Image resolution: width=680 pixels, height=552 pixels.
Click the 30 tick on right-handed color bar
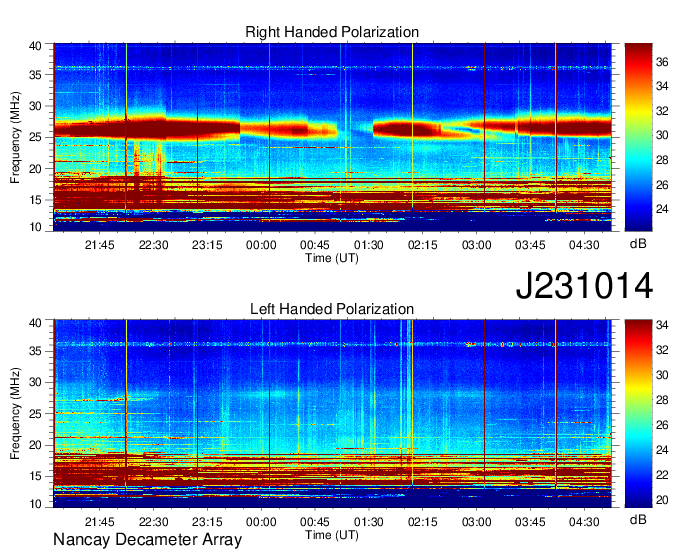coord(662,135)
